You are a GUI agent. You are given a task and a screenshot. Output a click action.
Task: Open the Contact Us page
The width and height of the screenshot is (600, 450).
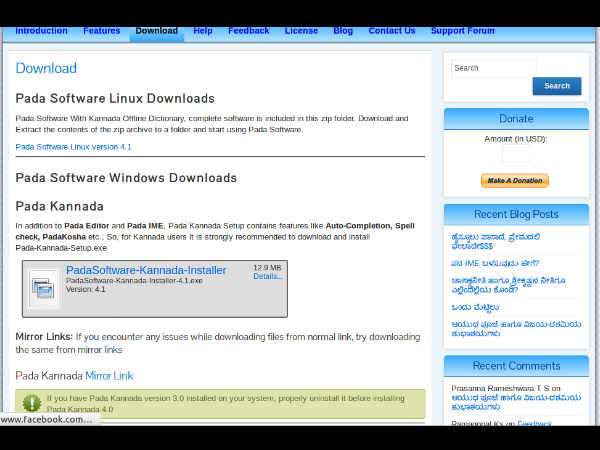[x=392, y=31]
